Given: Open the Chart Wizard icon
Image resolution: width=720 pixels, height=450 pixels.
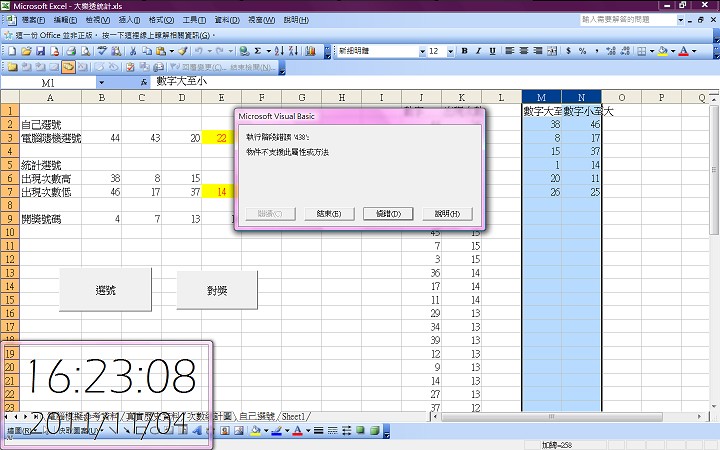Looking at the screenshot, I should (x=310, y=51).
